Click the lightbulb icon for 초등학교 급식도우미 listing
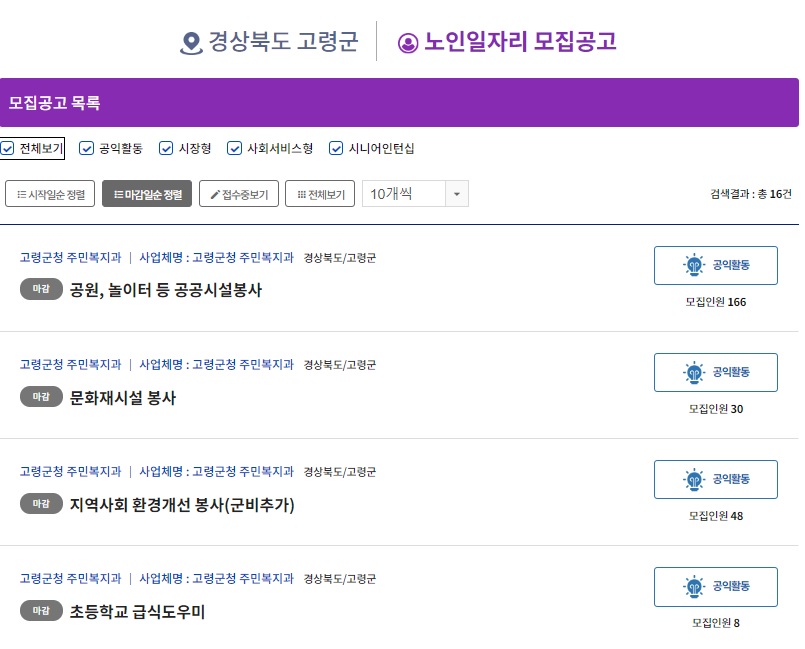The width and height of the screenshot is (805, 649). [693, 586]
